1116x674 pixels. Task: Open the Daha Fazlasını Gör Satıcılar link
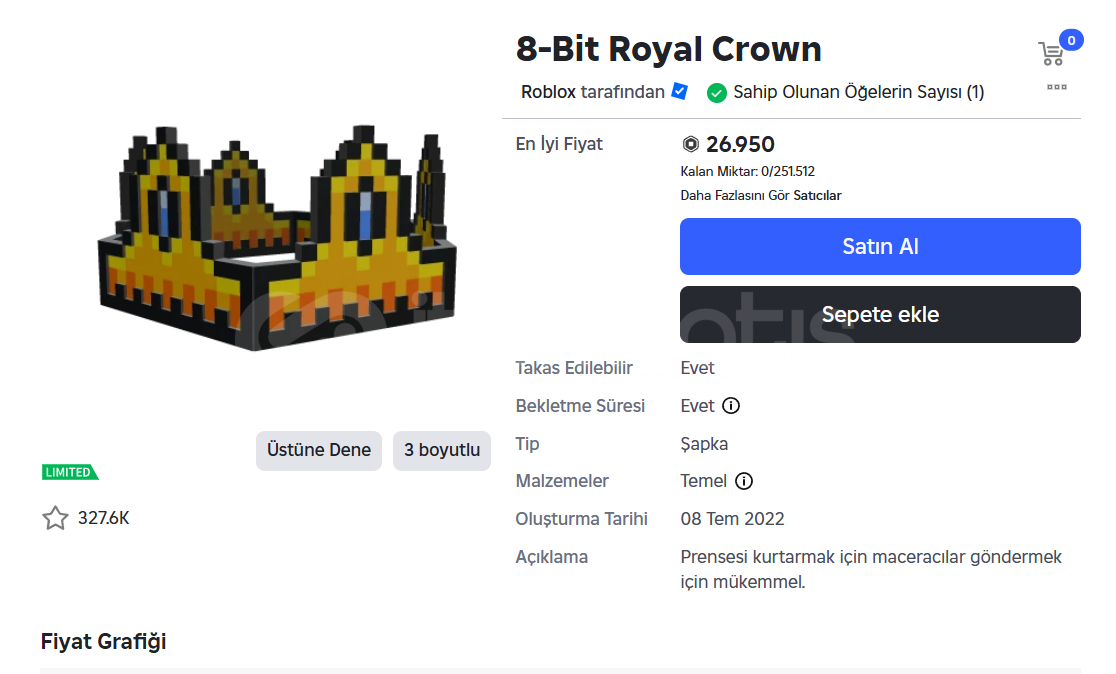(761, 195)
